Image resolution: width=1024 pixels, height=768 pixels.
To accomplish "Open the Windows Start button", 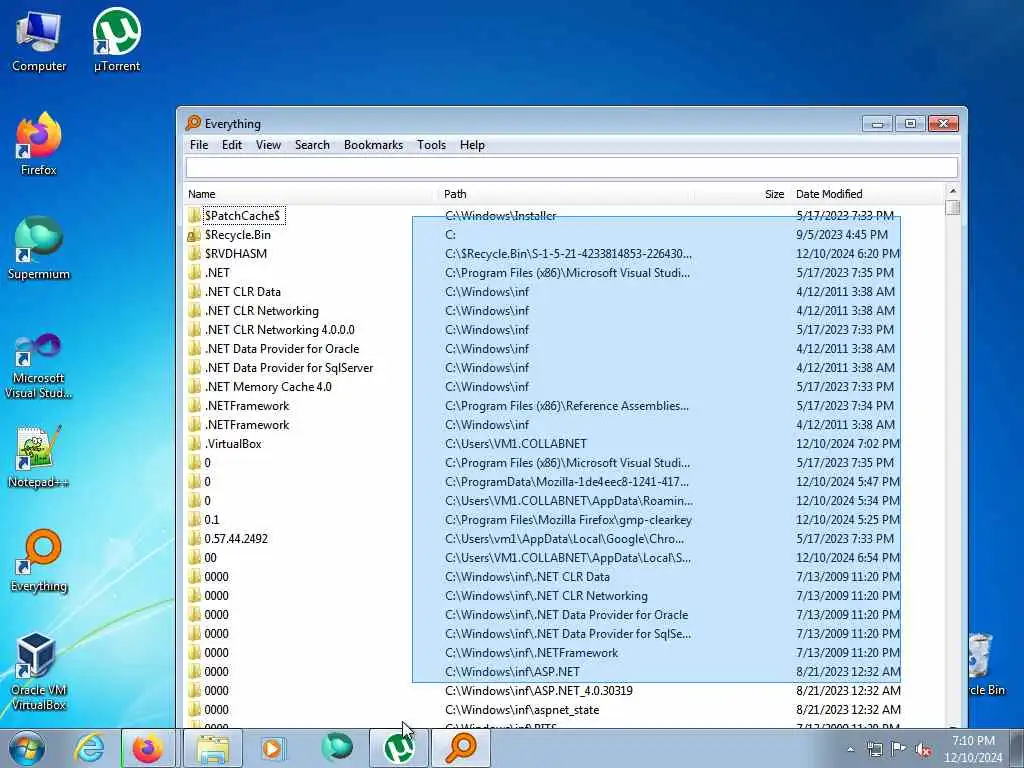I will pyautogui.click(x=27, y=748).
